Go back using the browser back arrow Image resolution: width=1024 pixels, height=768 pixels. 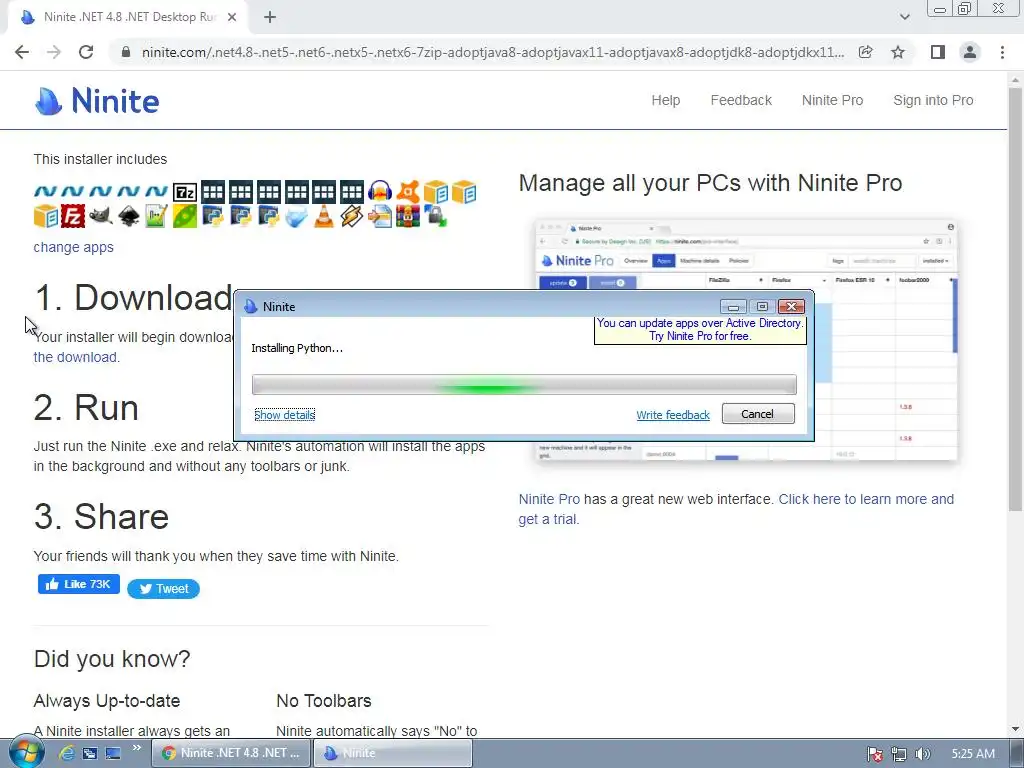coord(22,52)
